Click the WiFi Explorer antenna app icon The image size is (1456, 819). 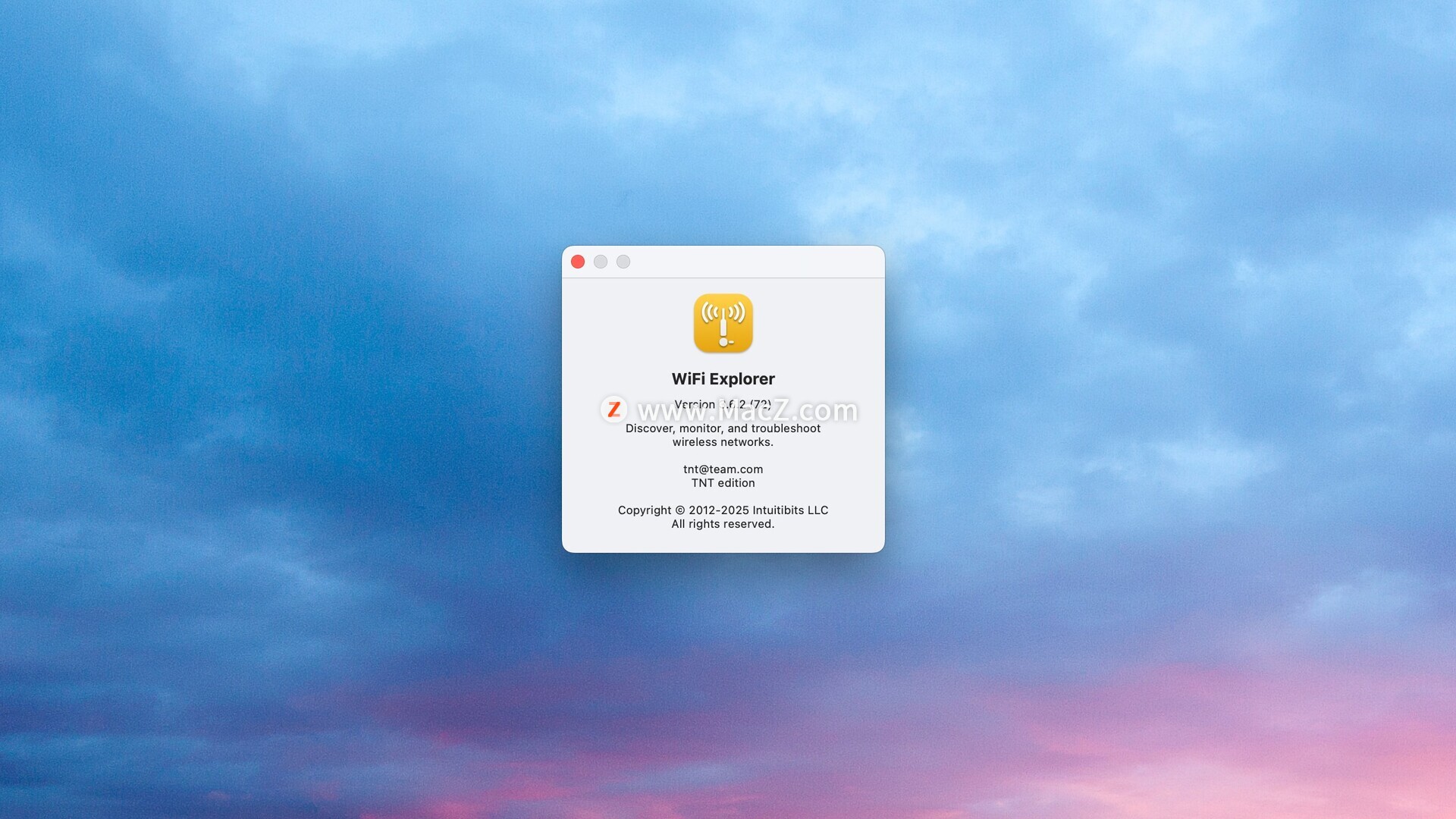[x=723, y=323]
